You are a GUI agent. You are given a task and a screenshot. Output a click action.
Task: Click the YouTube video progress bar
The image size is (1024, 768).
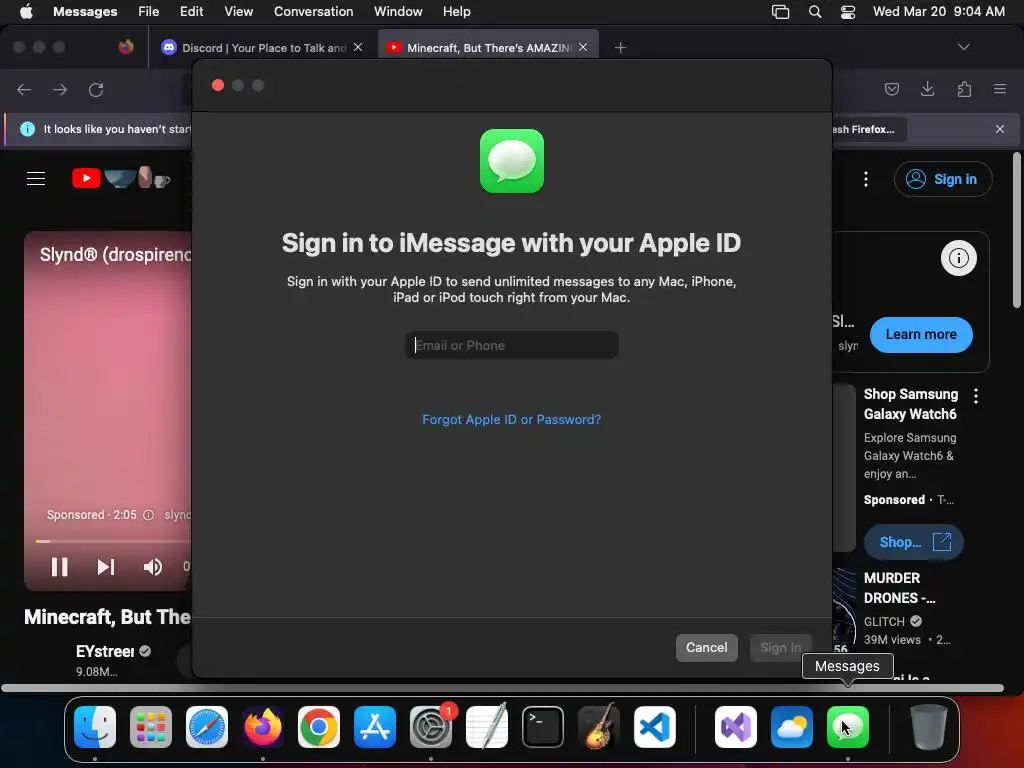coord(113,541)
